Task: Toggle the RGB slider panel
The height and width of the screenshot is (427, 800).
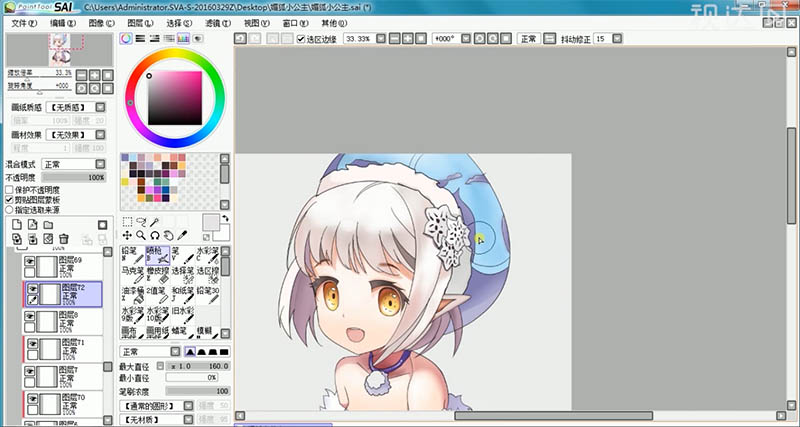Action: [140, 38]
